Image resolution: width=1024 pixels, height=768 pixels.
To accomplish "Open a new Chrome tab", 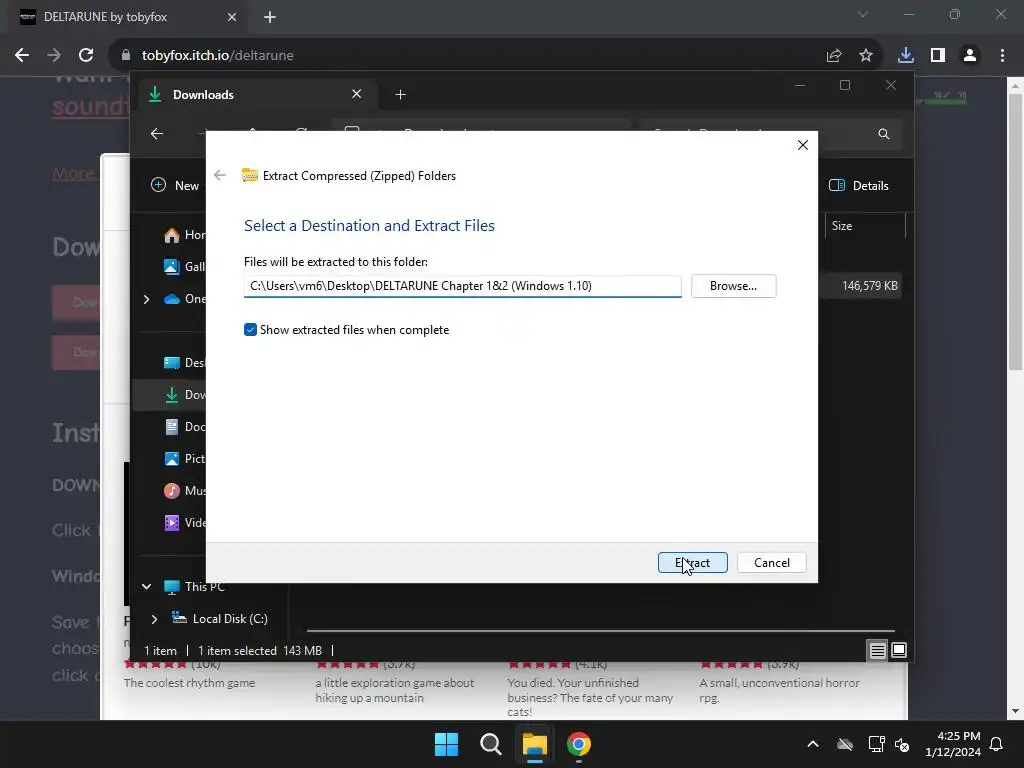I will click(270, 17).
